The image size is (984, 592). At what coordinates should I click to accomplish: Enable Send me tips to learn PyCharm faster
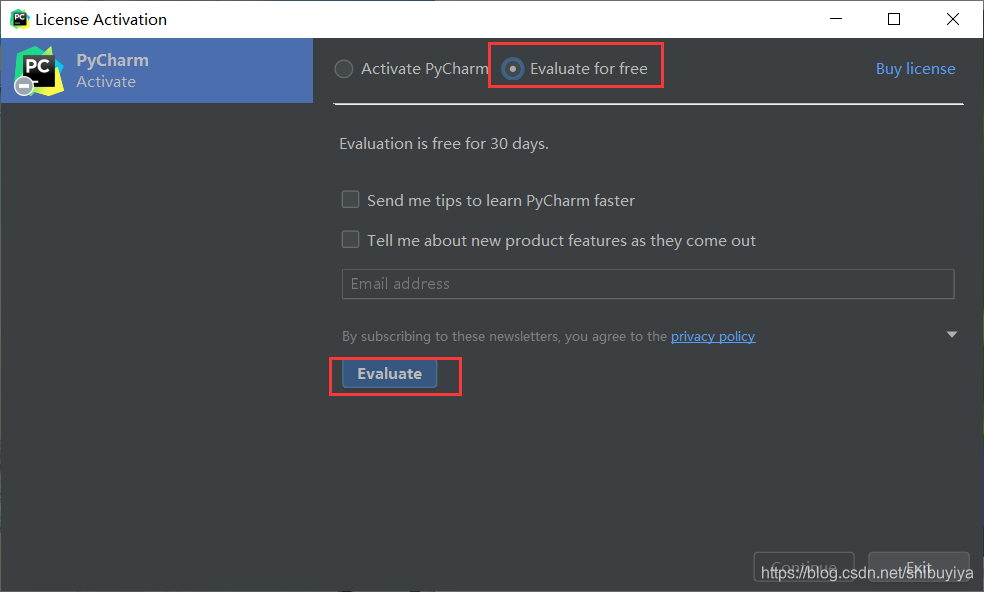pyautogui.click(x=350, y=200)
